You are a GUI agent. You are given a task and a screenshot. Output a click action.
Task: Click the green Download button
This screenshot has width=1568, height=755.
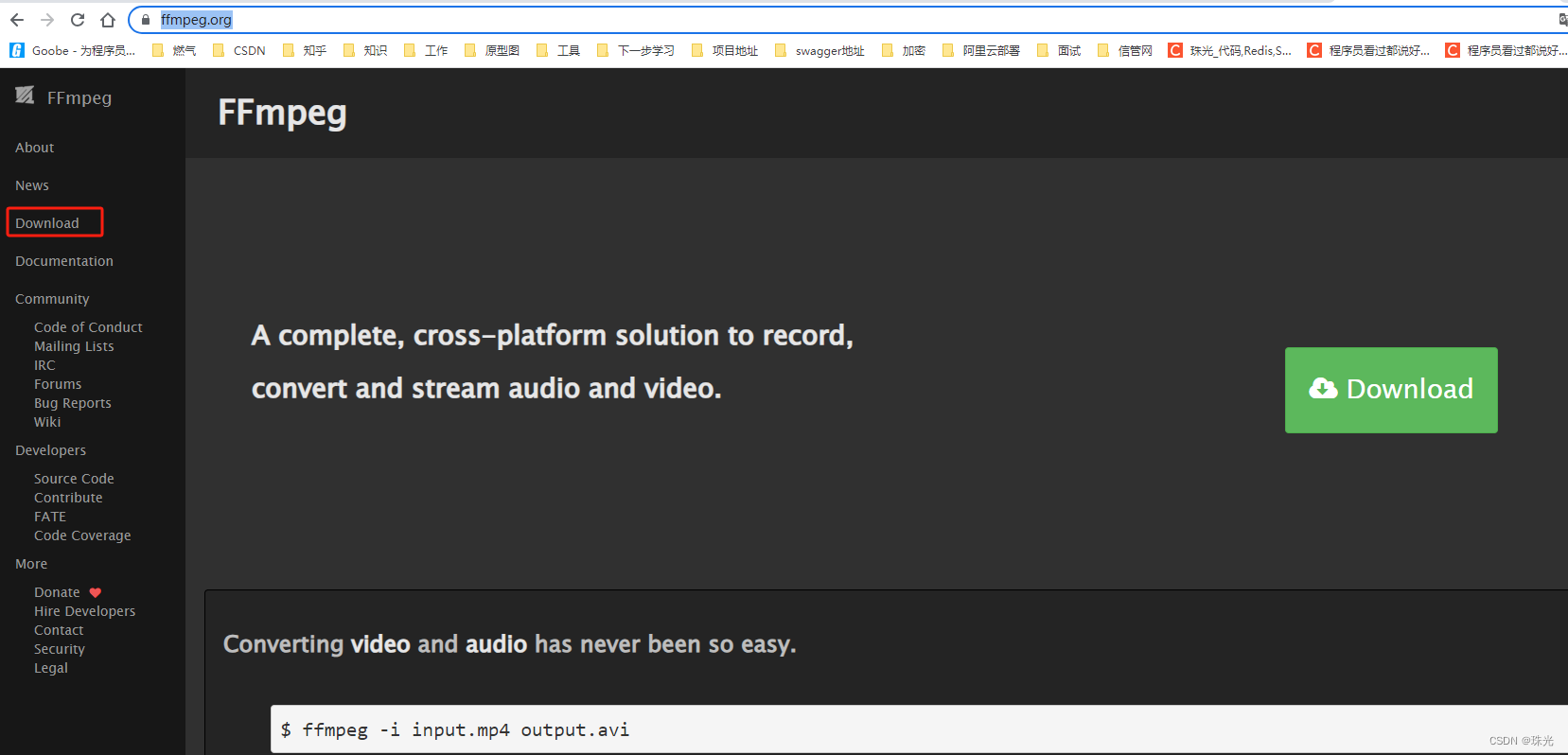1391,390
